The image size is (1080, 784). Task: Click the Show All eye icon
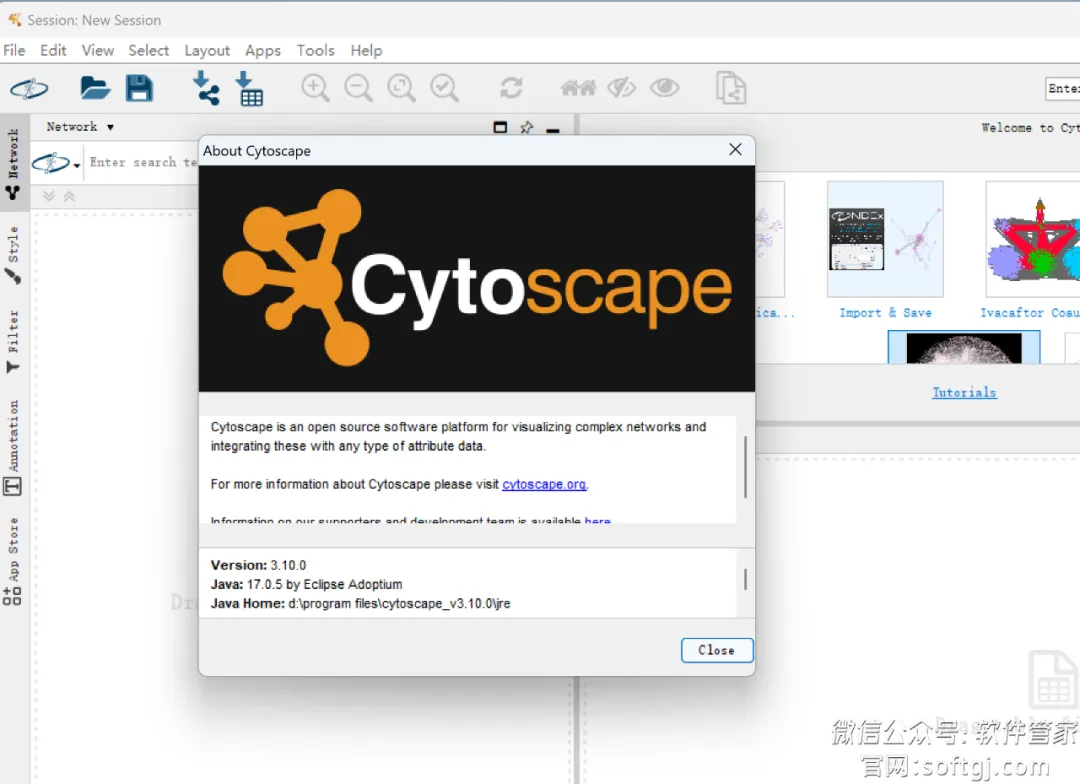click(x=665, y=87)
